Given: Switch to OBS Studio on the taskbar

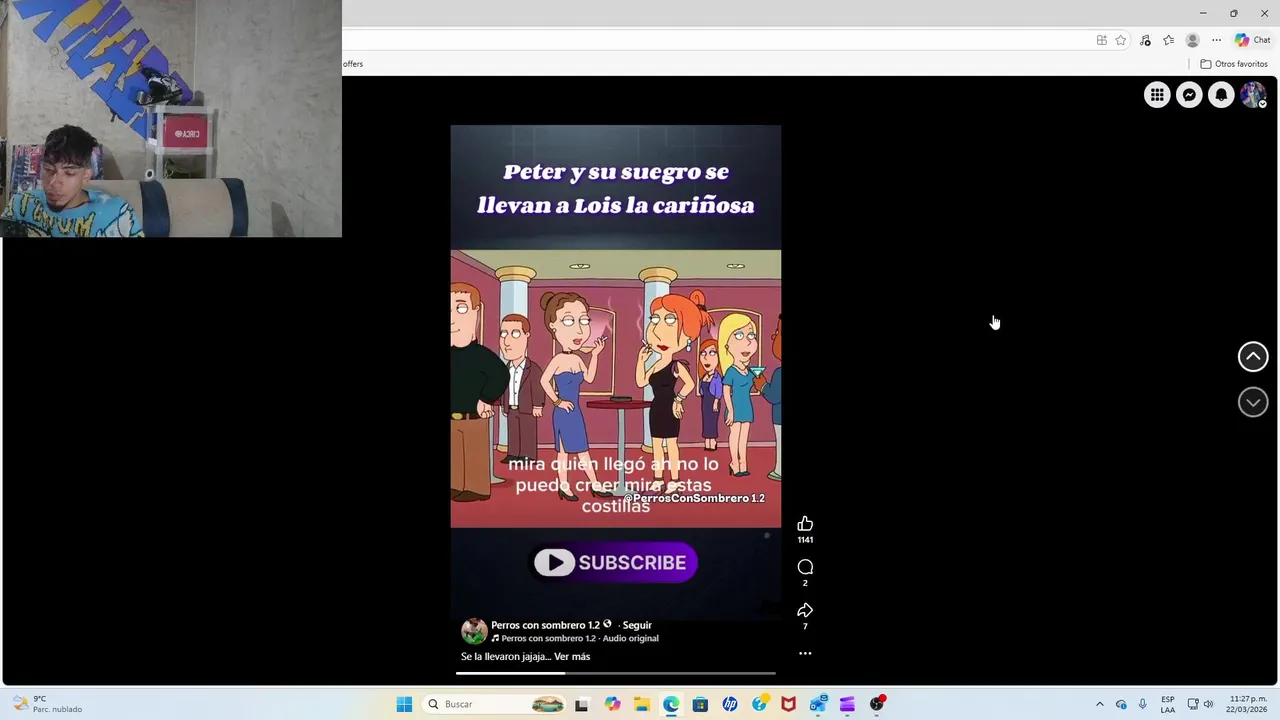Looking at the screenshot, I should (877, 704).
